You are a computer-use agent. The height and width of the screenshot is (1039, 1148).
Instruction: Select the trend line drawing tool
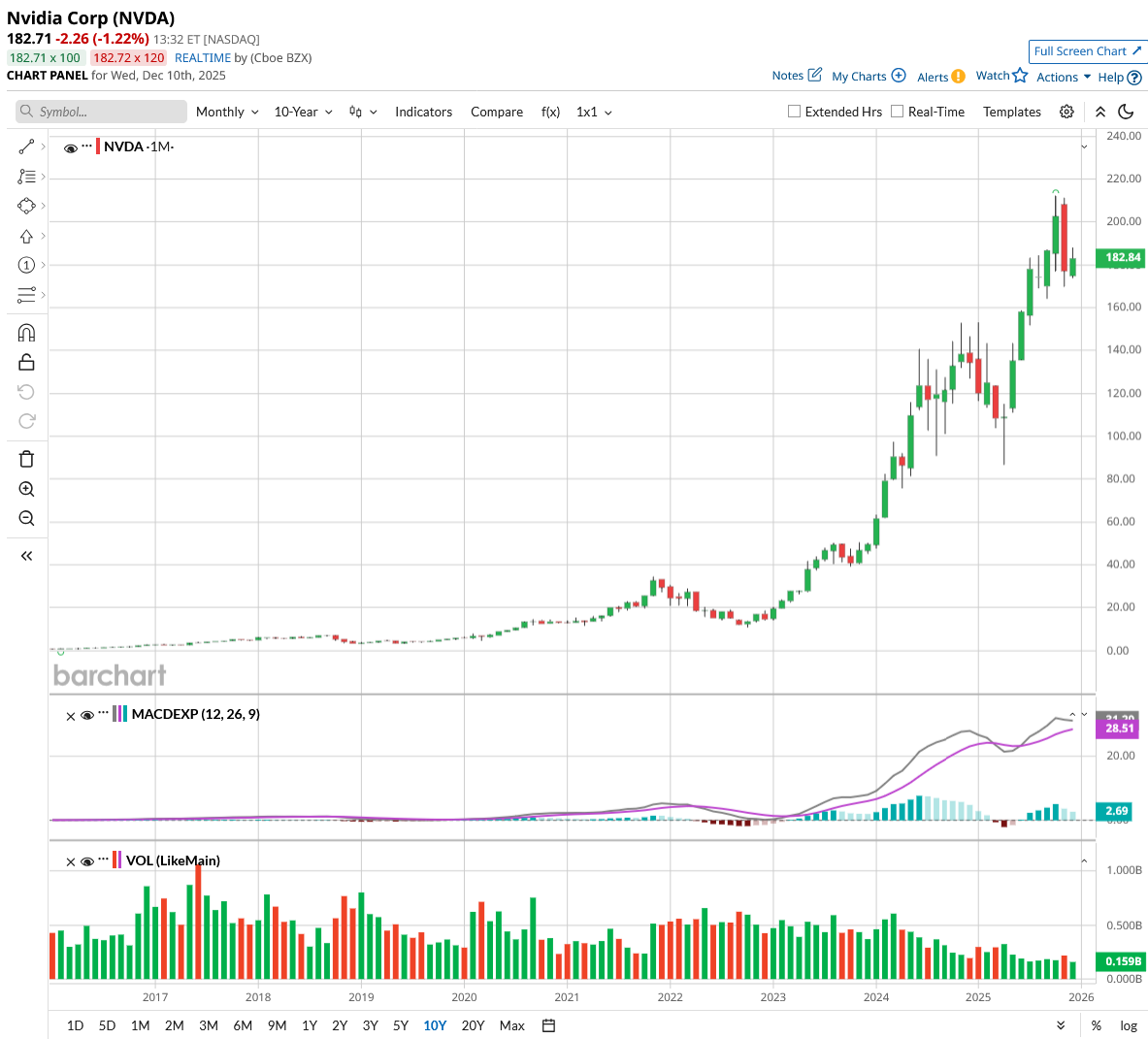click(x=26, y=147)
